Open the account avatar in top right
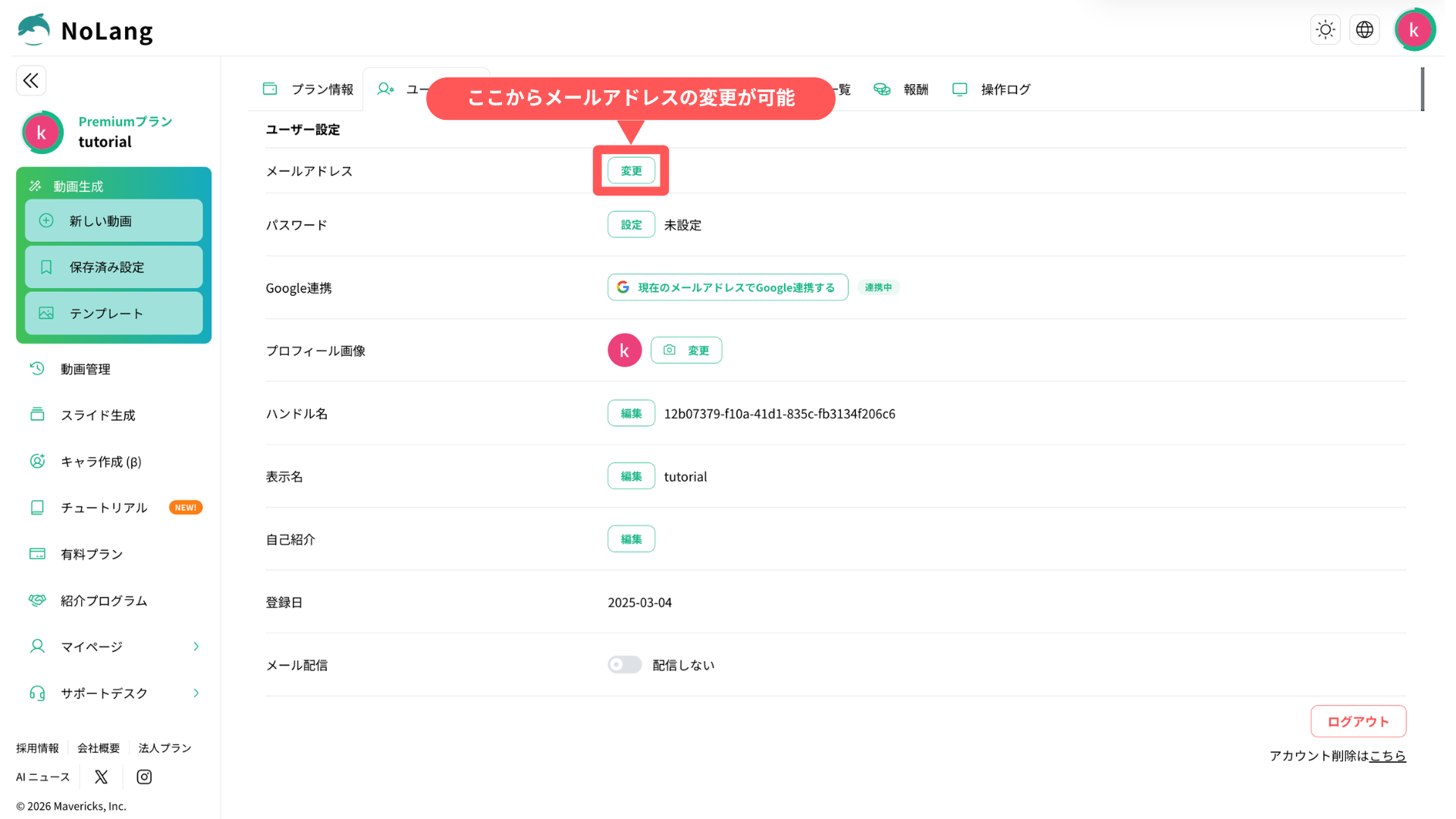Viewport: 1456px width, 819px height. pos(1414,30)
